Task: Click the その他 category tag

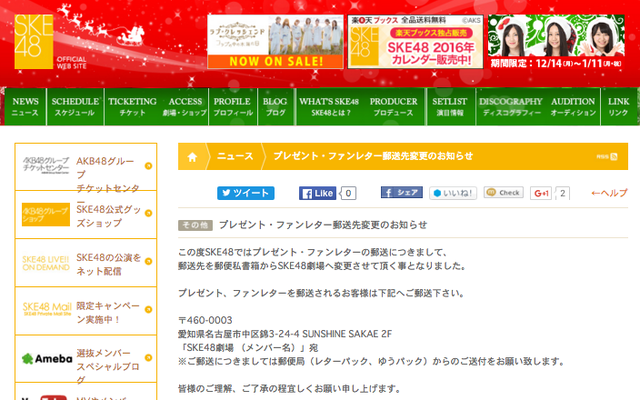Action: pyautogui.click(x=195, y=225)
